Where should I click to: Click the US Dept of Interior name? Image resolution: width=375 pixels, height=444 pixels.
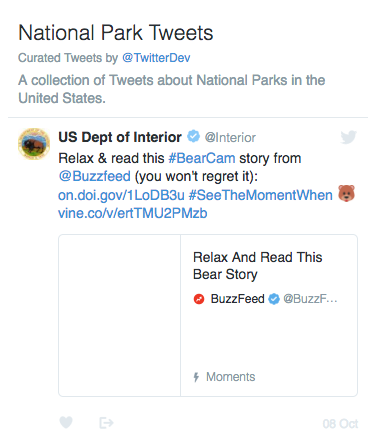120,137
